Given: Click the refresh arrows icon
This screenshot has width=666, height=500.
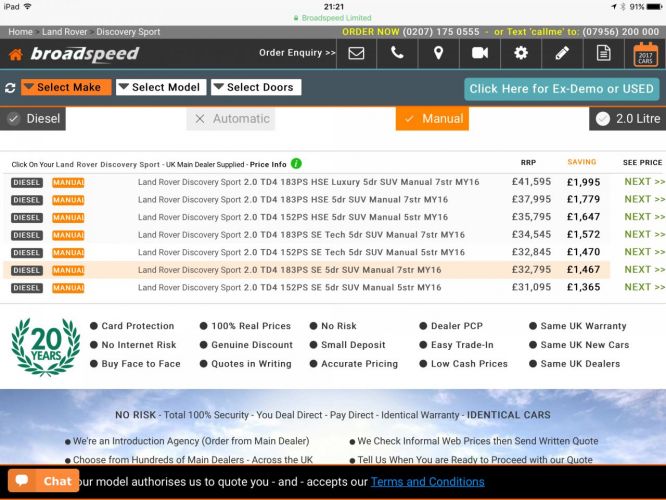Looking at the screenshot, I should (10, 88).
